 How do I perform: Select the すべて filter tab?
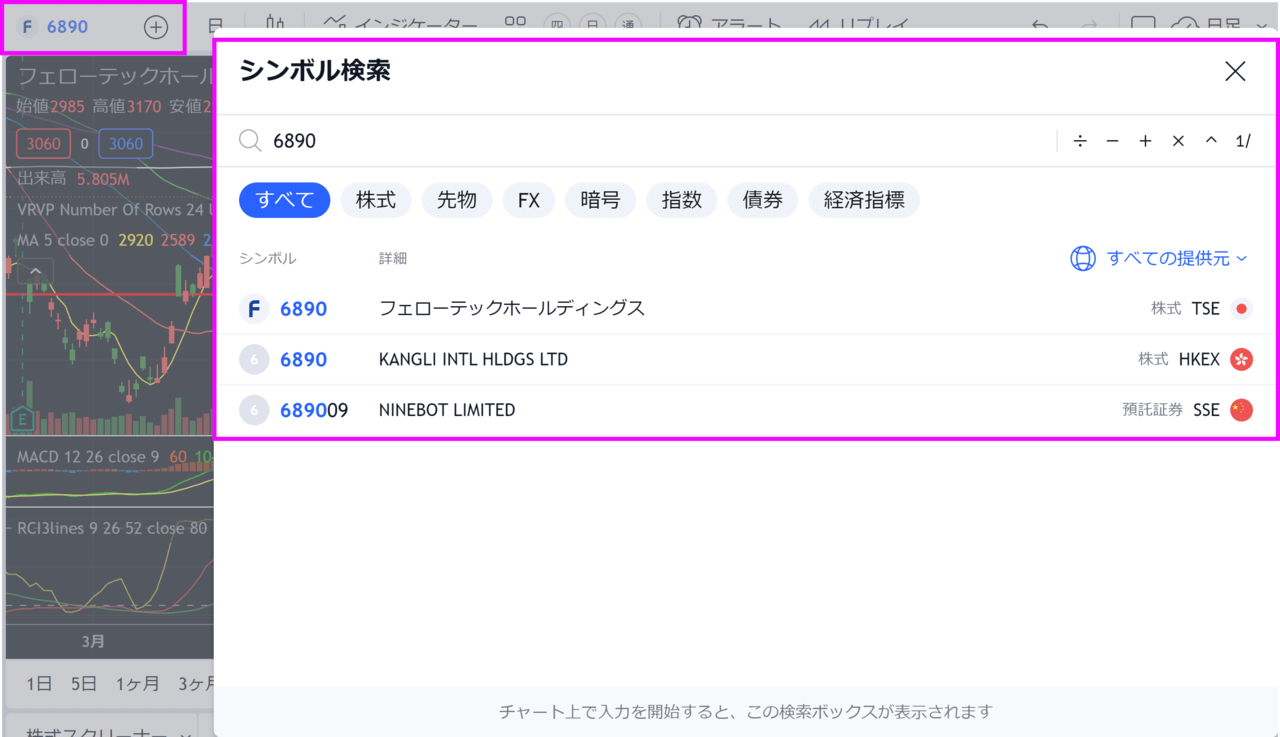point(285,200)
